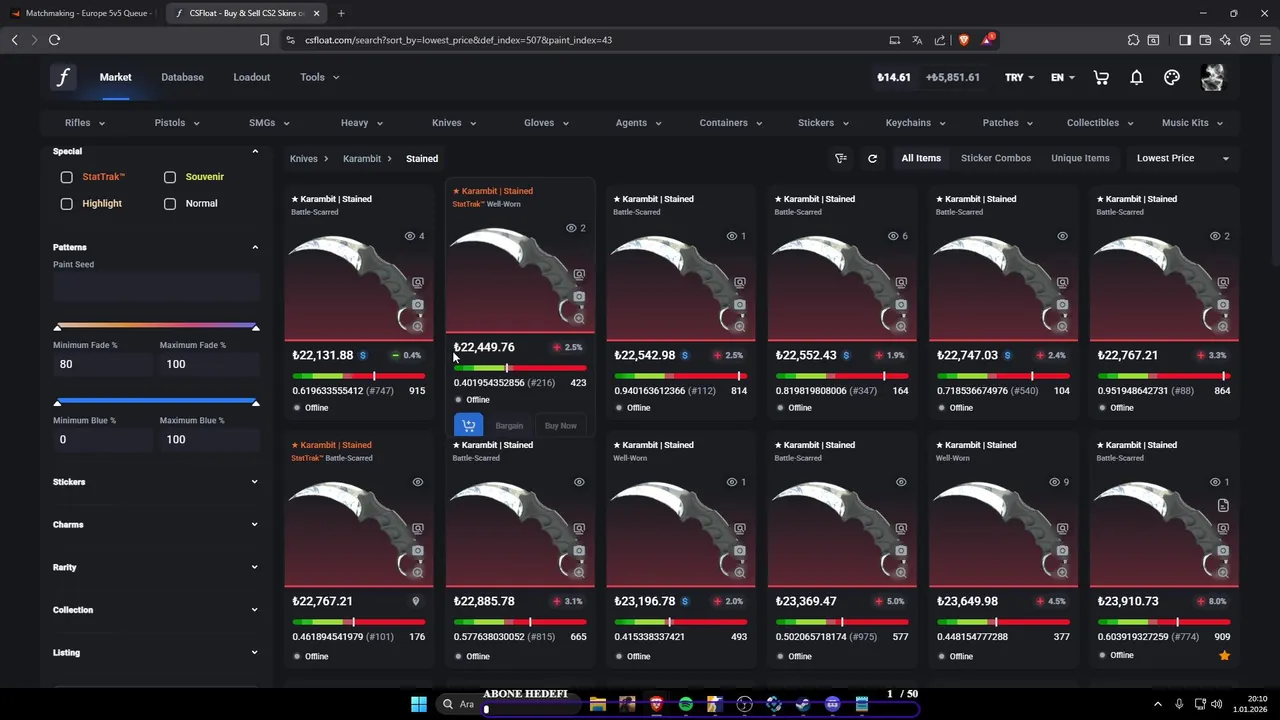Screen dimensions: 1280x720
Task: Inspect icon on the ₺22,767.21 Battle-Scarred card
Action: (1223, 282)
